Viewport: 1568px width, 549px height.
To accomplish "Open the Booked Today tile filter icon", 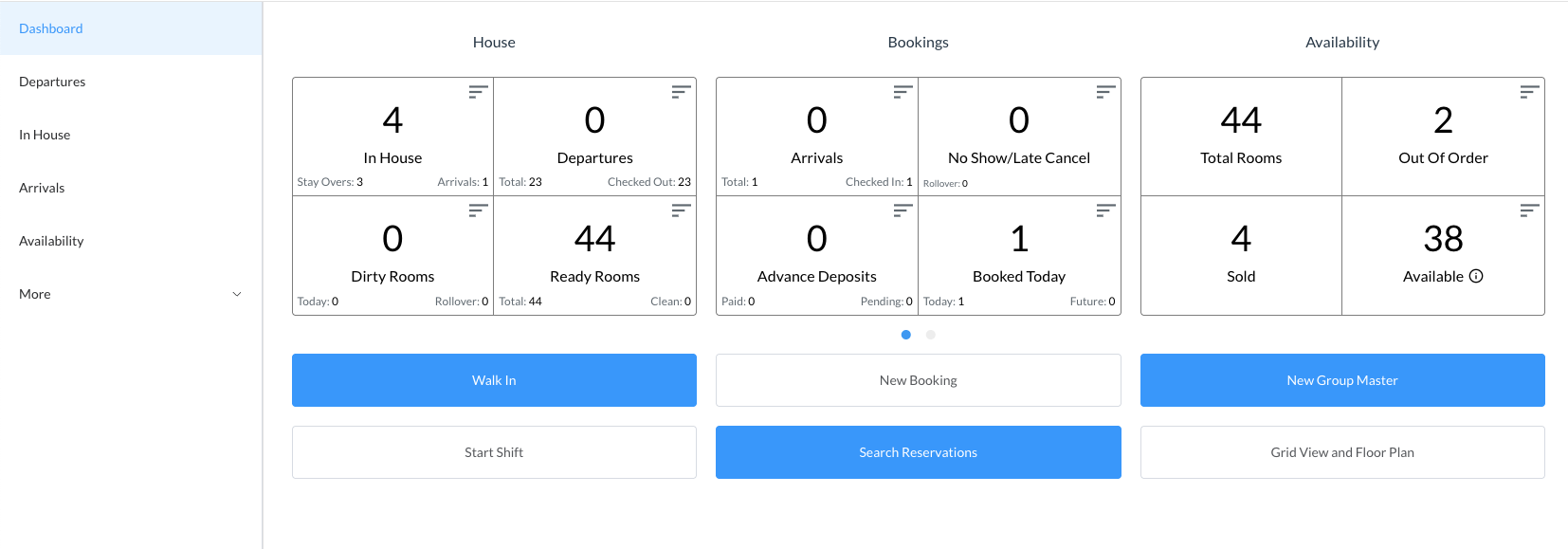I will pos(1105,210).
